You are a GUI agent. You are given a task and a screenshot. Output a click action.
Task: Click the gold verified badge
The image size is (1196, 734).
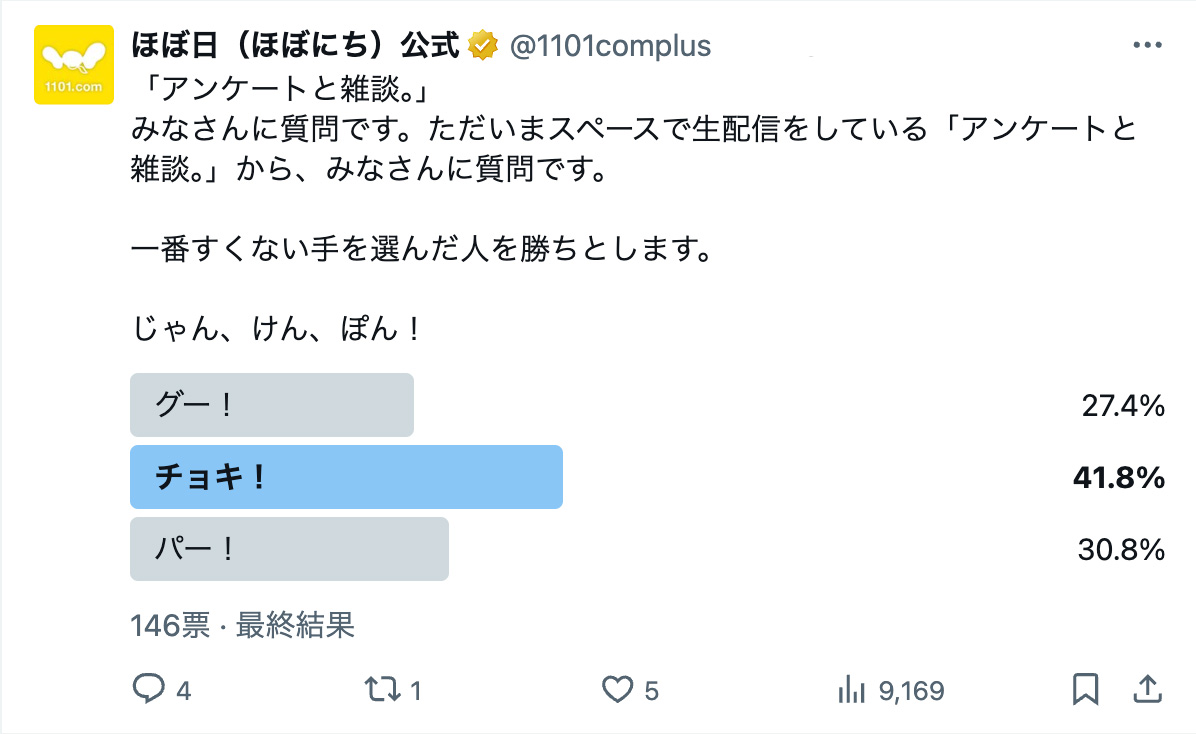click(x=484, y=45)
